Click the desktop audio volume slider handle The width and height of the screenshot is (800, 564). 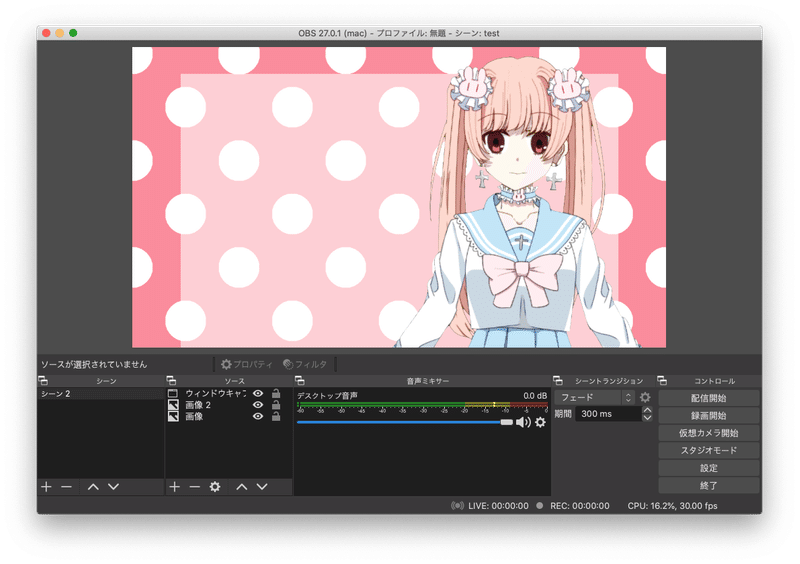click(x=506, y=422)
